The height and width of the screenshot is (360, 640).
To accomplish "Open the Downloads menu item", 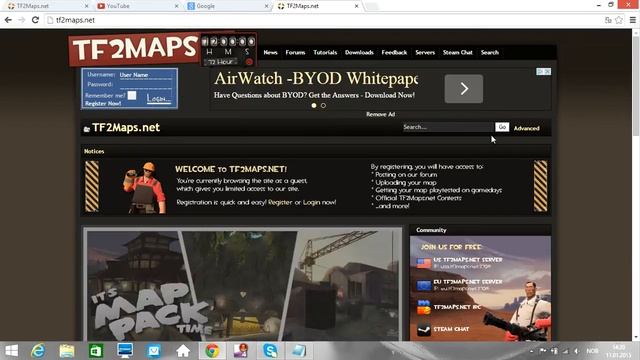I will (359, 52).
